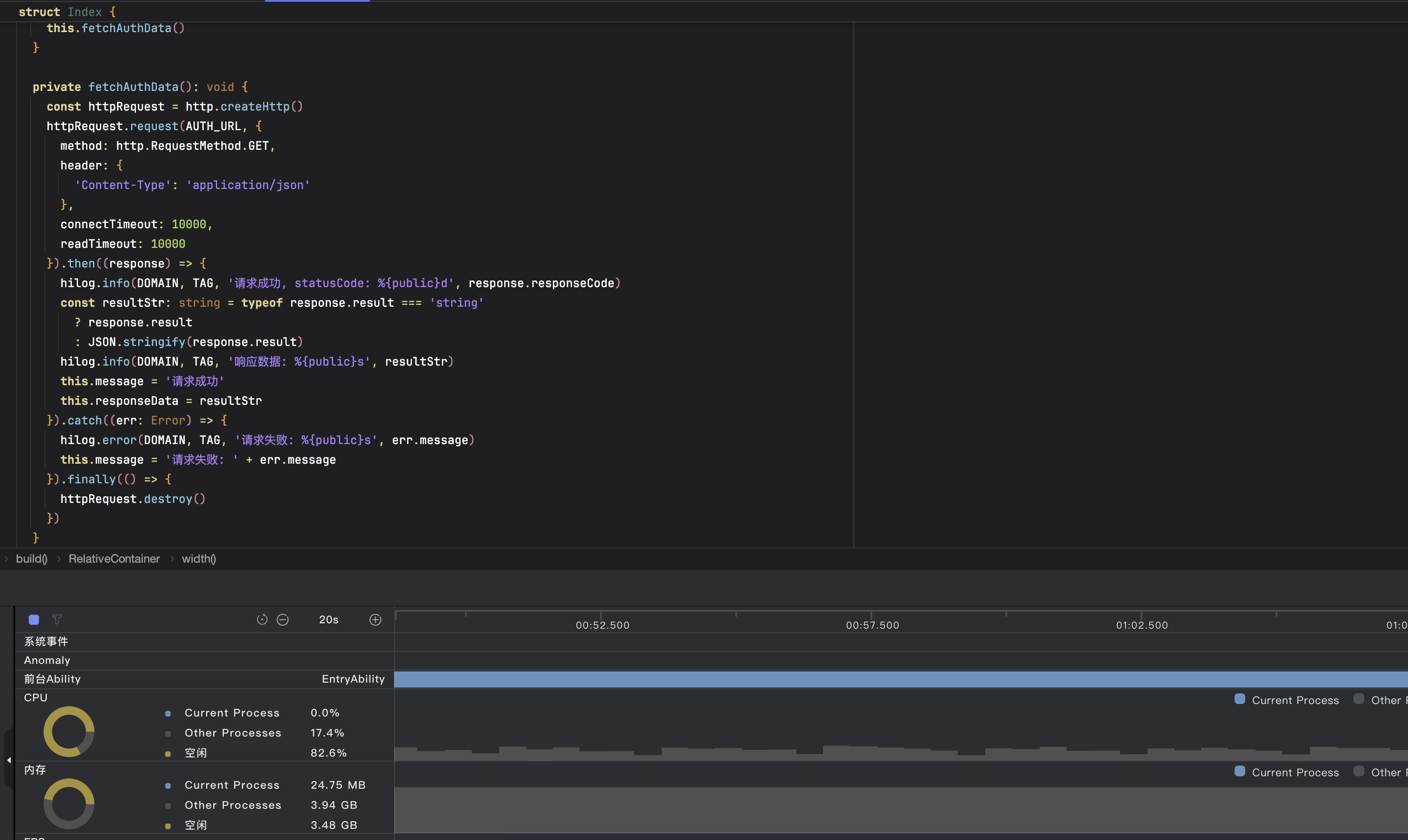
Task: Click memory Current Process 24.75 MB value
Action: [x=338, y=785]
